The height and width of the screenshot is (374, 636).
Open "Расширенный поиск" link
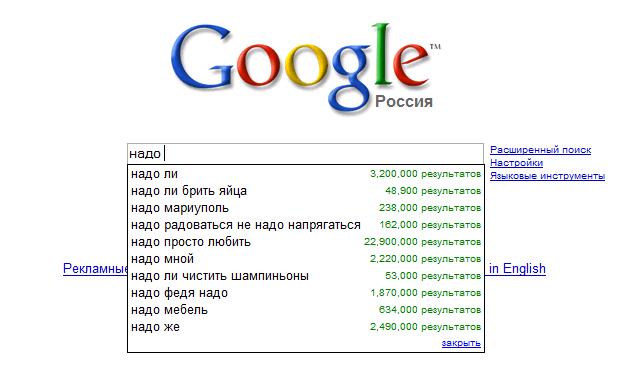(540, 150)
